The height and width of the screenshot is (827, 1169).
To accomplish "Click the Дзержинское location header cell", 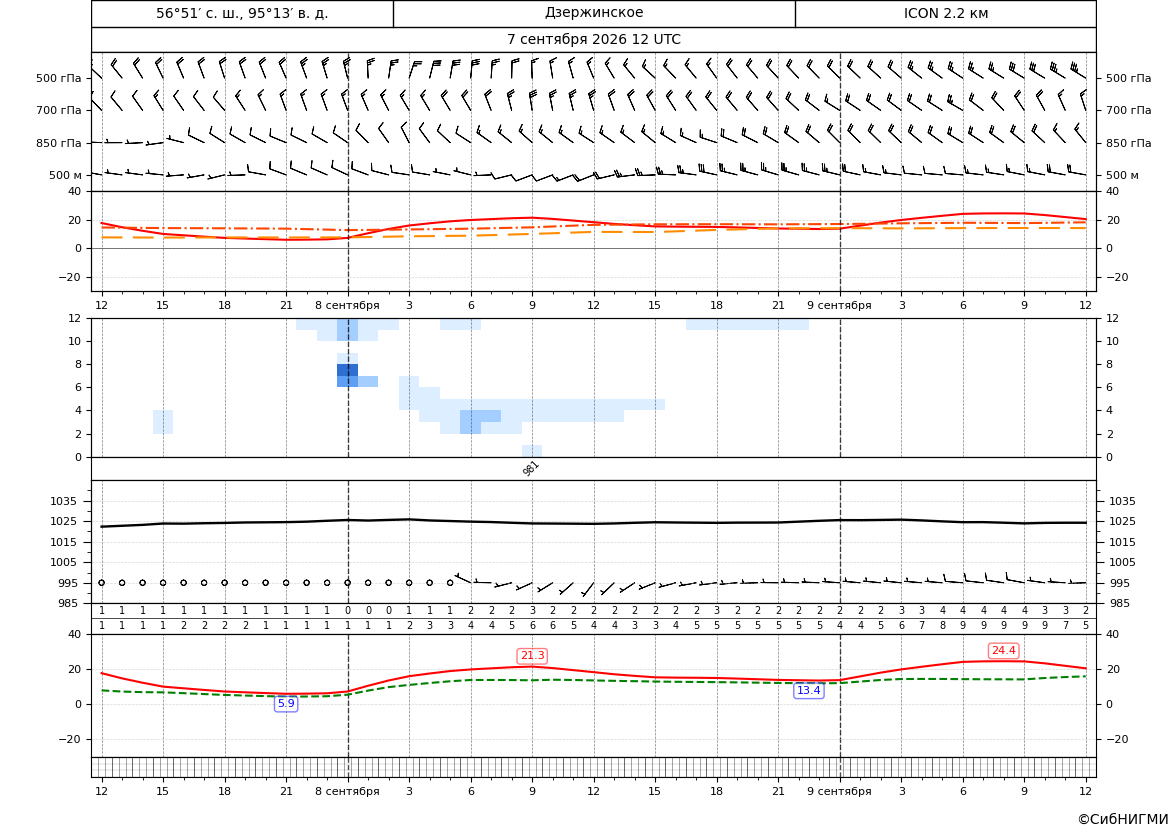I will (594, 13).
